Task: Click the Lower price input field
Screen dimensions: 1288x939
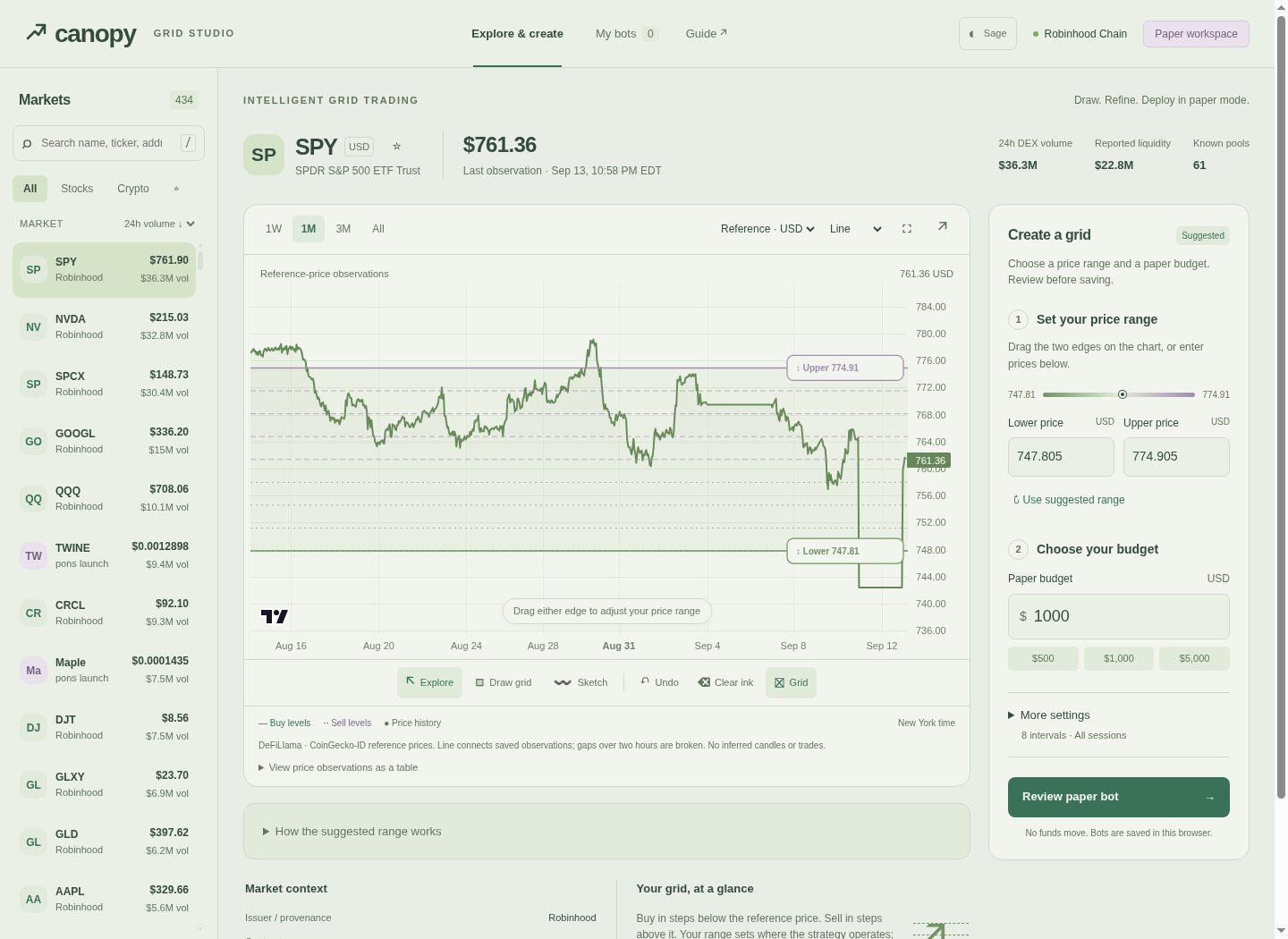Action: (x=1061, y=457)
